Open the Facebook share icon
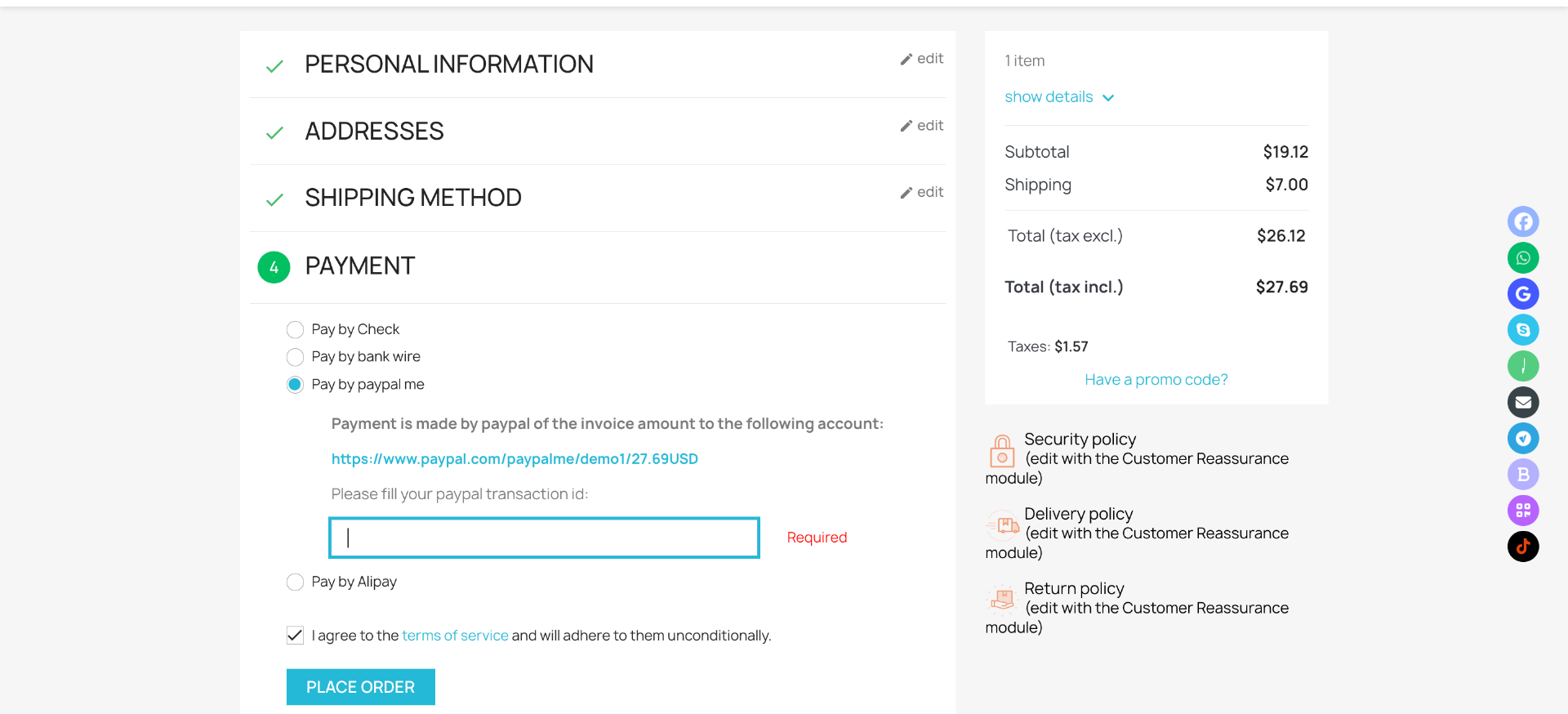Viewport: 1568px width, 714px height. point(1523,221)
